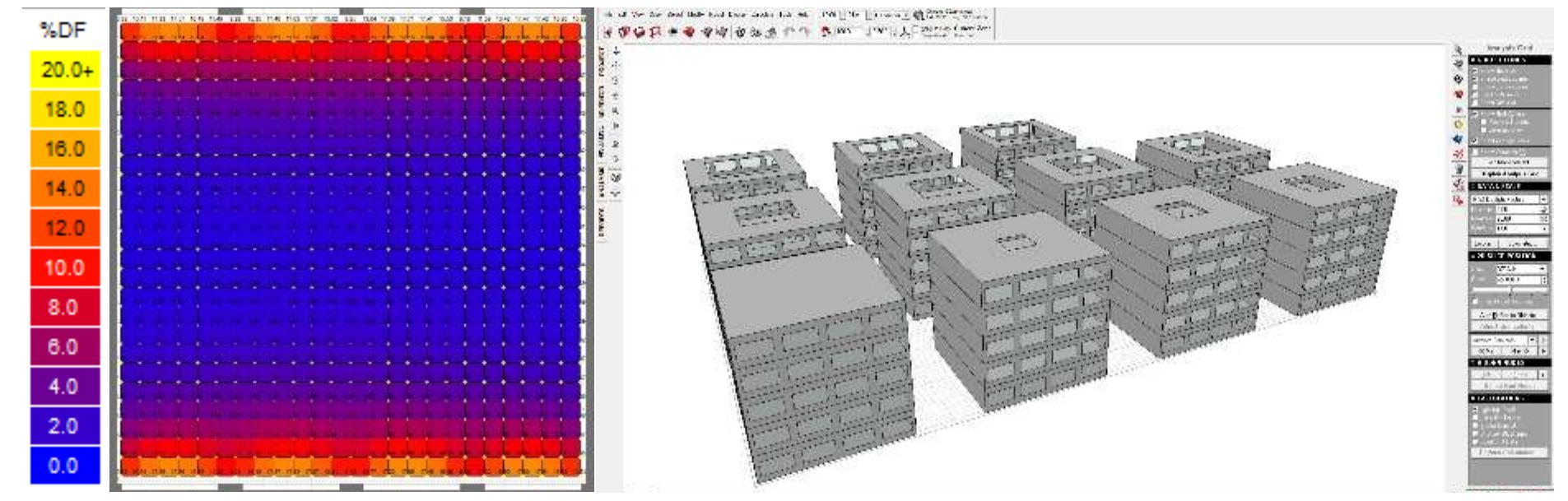Open the last icon in the right panel selector strip
Viewport: 1568px width, 501px height.
(x=1459, y=199)
